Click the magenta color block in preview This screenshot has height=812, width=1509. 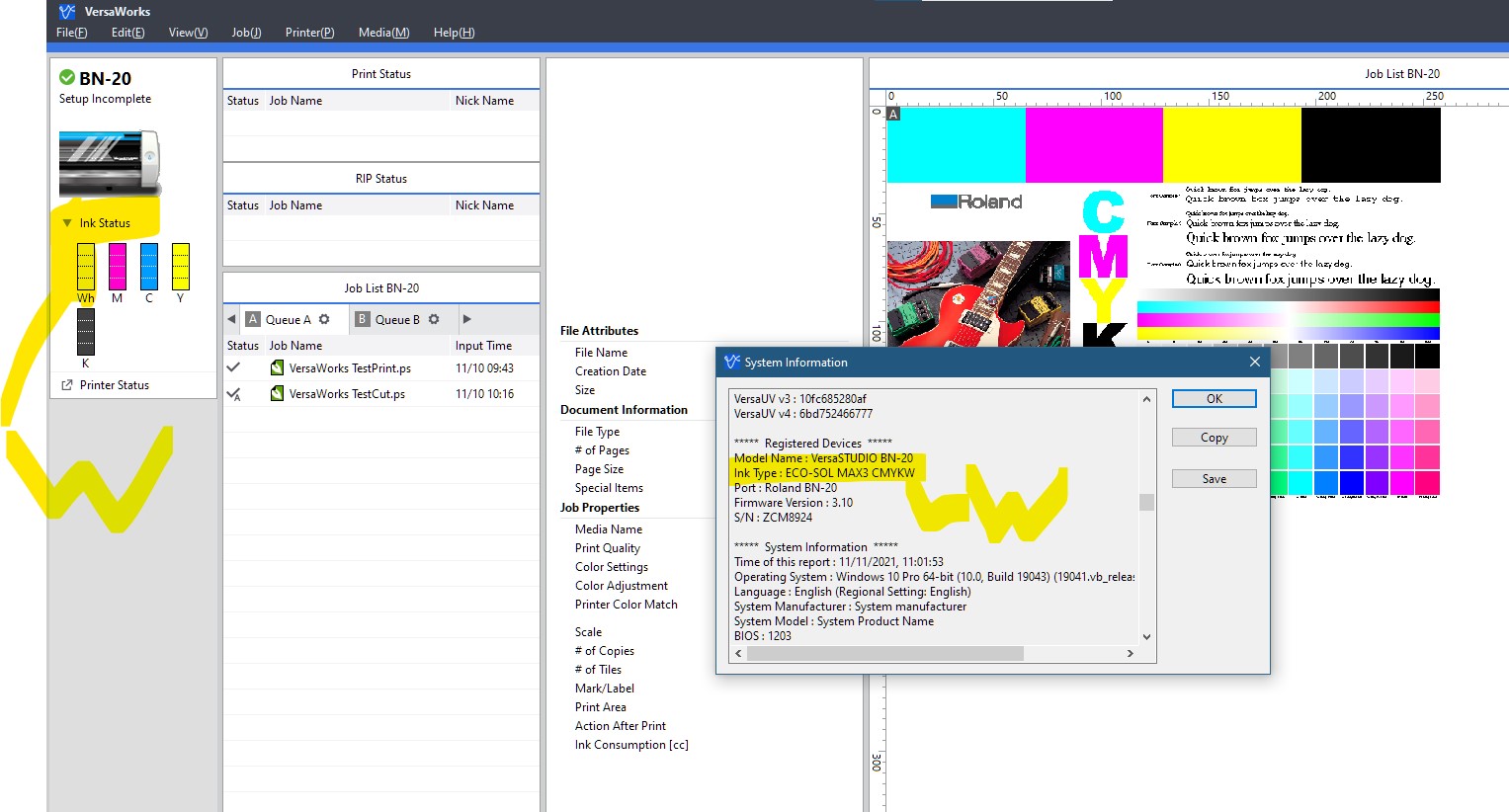pos(1094,145)
